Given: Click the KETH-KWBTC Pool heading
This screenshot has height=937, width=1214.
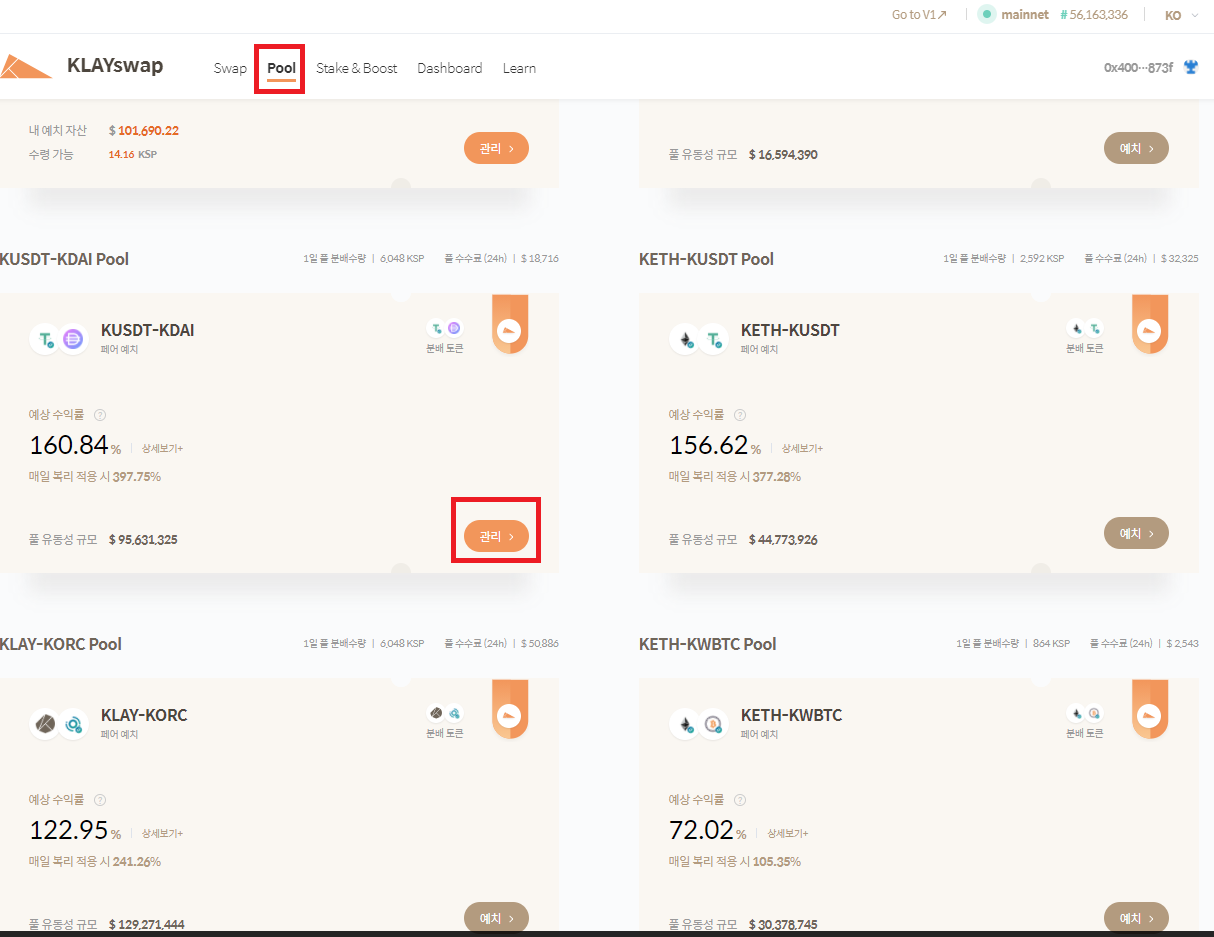Looking at the screenshot, I should click(x=708, y=644).
